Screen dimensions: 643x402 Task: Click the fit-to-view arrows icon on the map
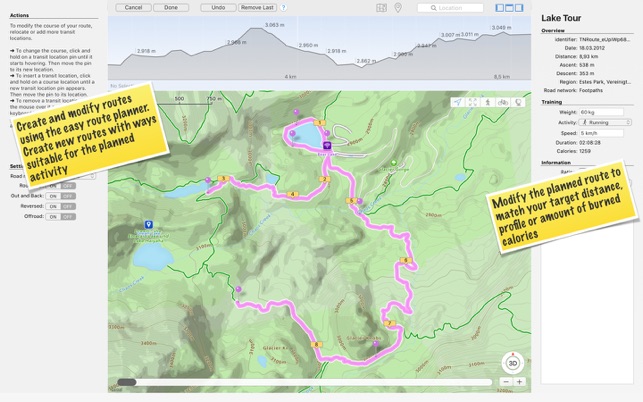pos(473,102)
